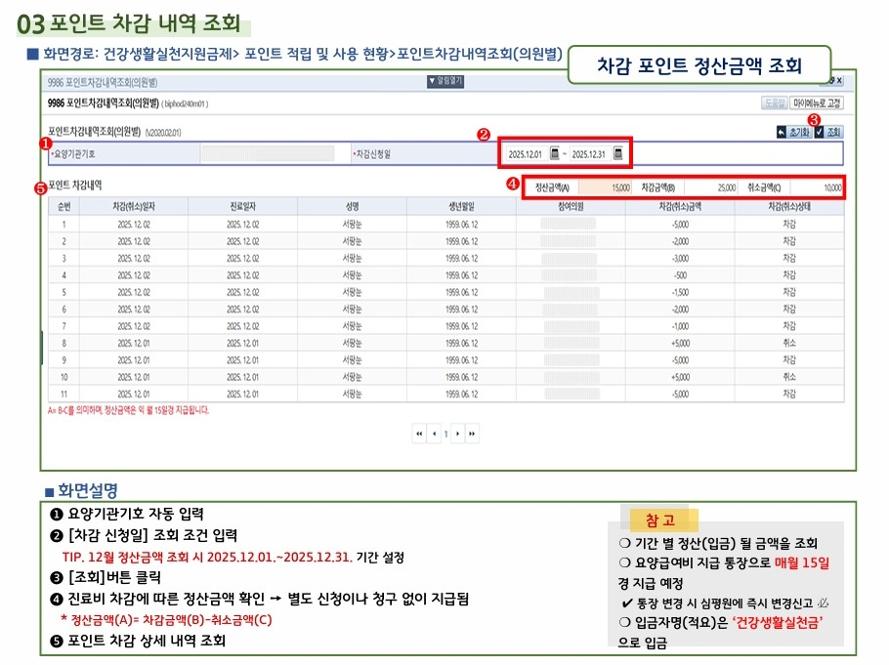Click page number 1 in pagination

point(446,434)
